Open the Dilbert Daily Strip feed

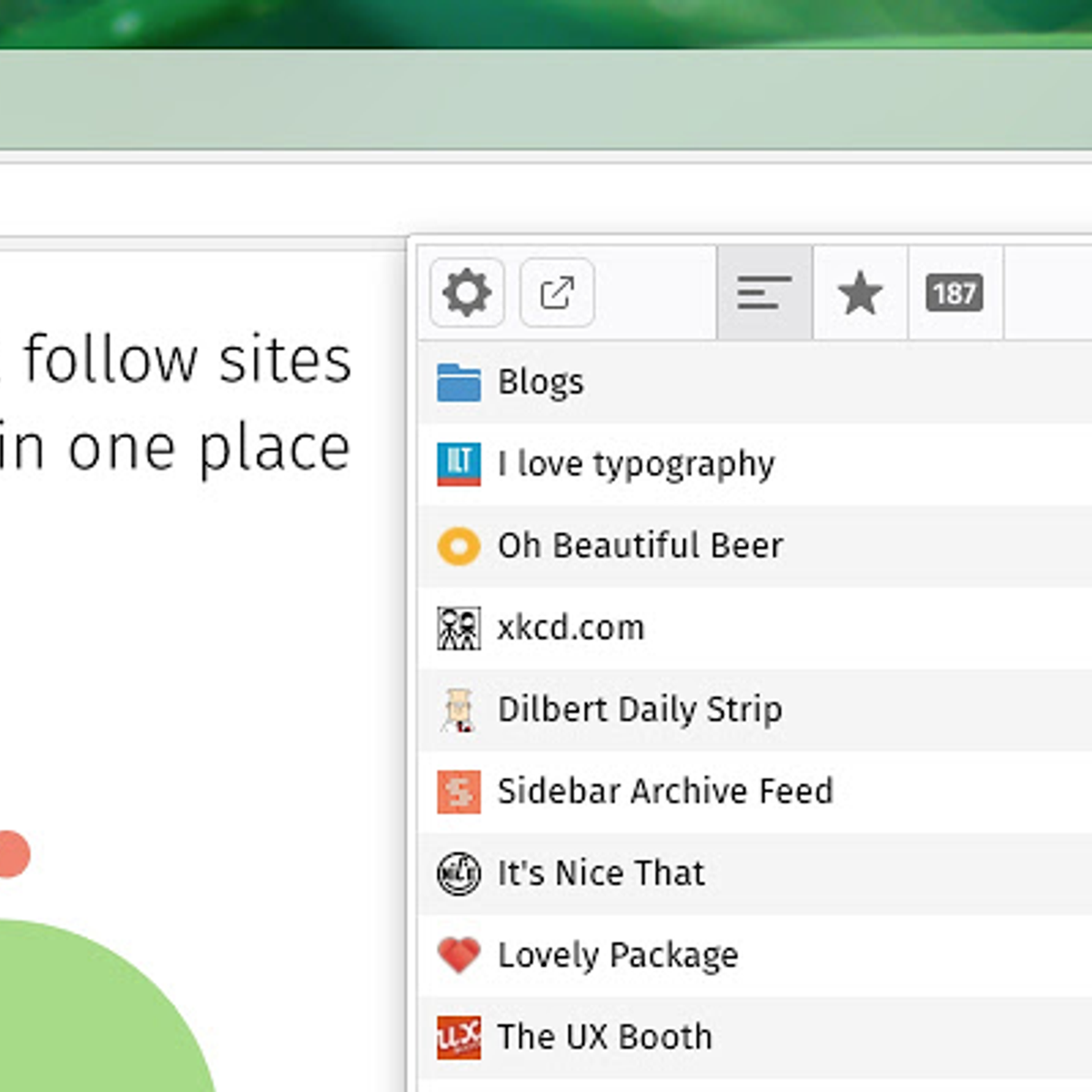coord(755,710)
